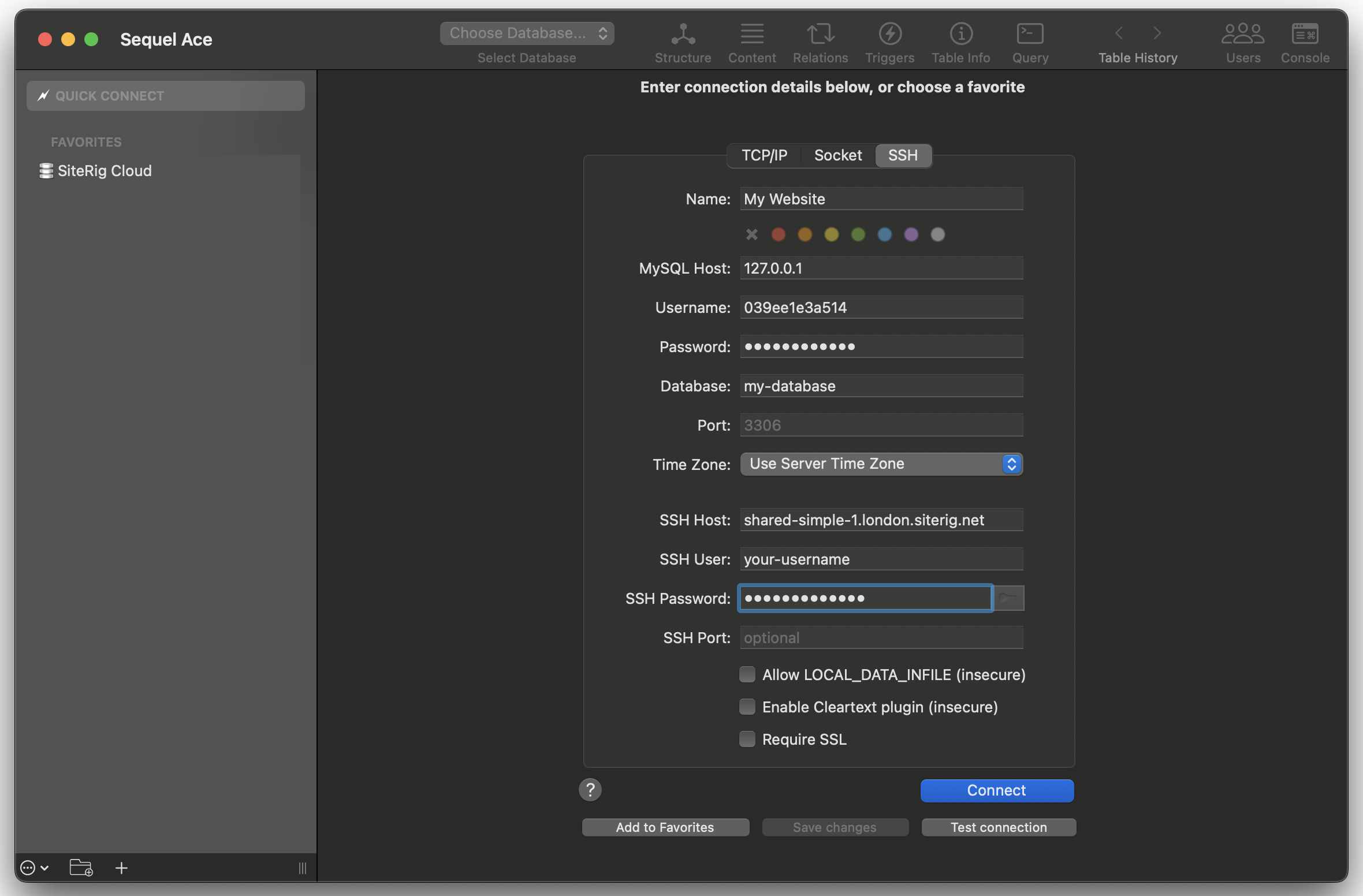Open the Query editor icon
Viewport: 1363px width, 896px height.
click(1030, 35)
